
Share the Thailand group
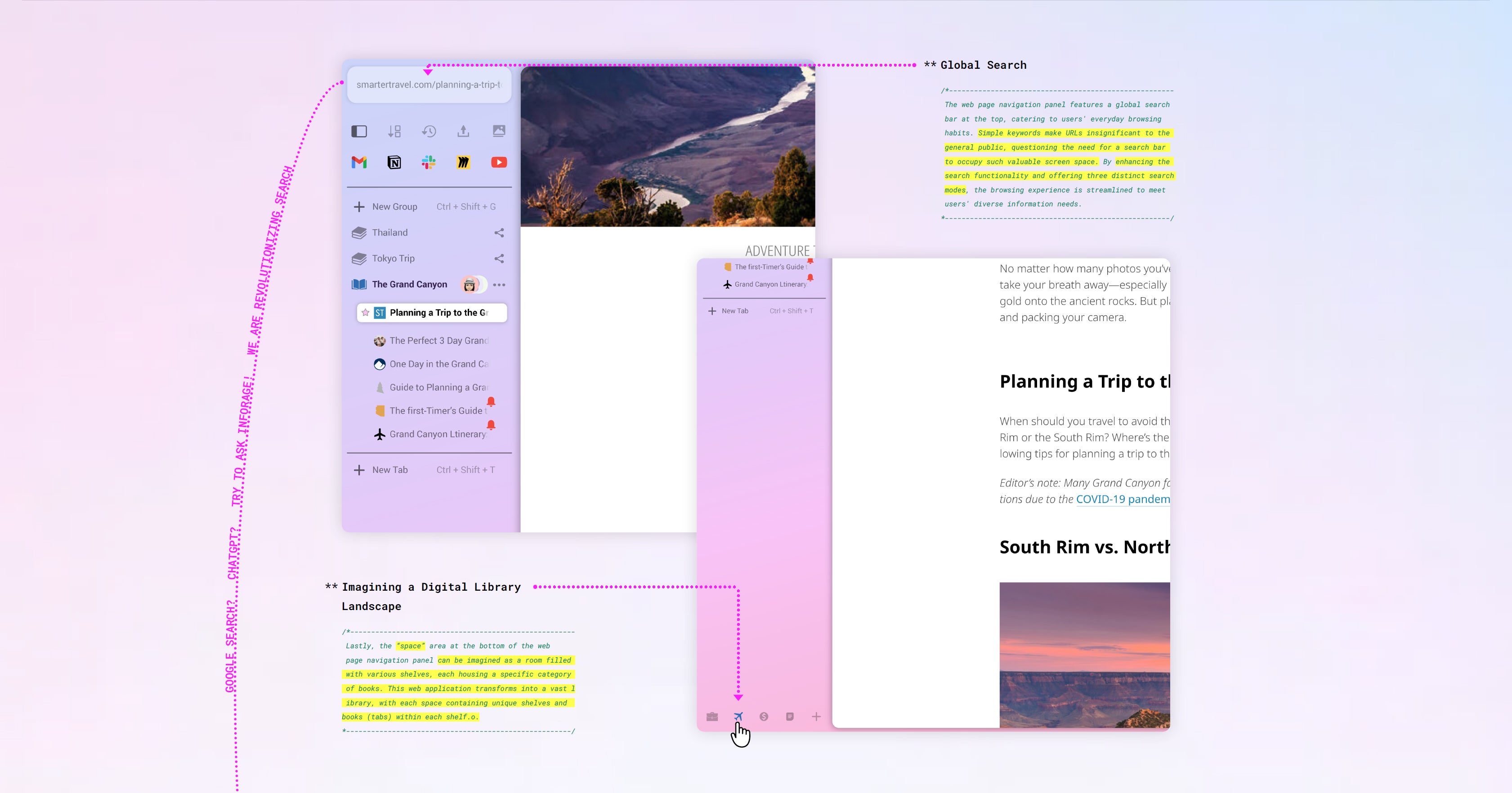(499, 233)
